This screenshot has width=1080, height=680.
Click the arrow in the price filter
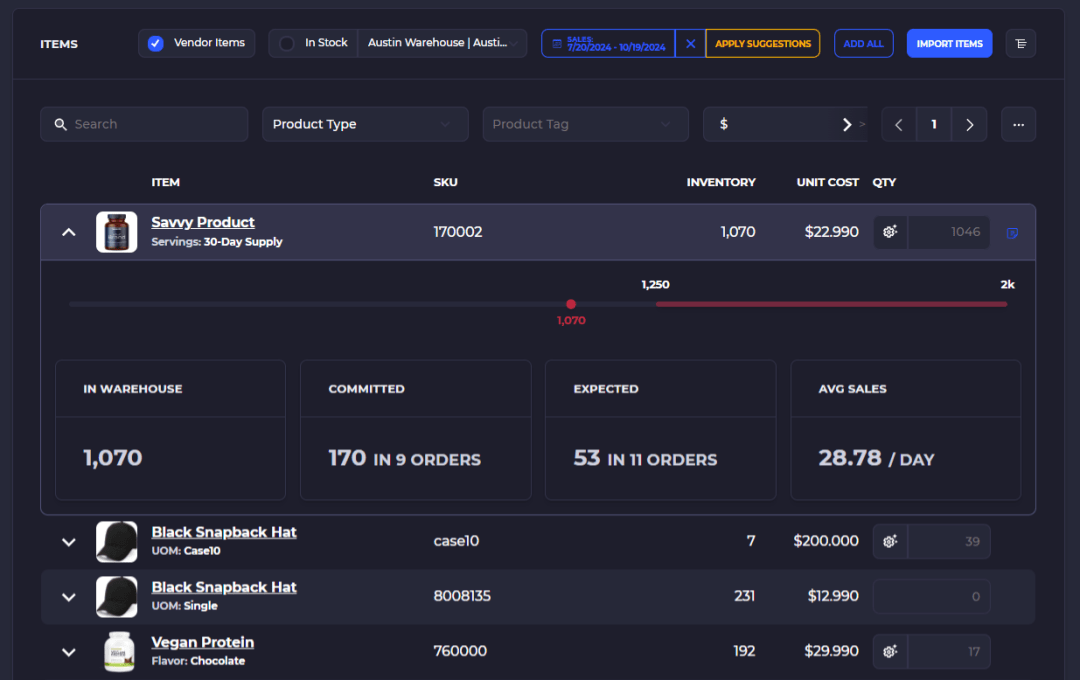point(847,124)
